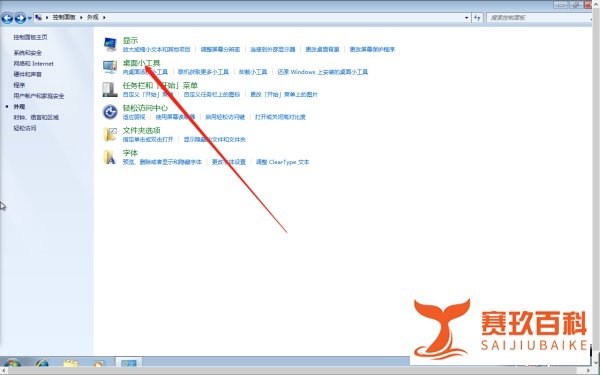Viewport: 600px width, 375px height.
Task: Go to 用户帐户和家庭安全 in the sidebar
Action: pyautogui.click(x=39, y=96)
